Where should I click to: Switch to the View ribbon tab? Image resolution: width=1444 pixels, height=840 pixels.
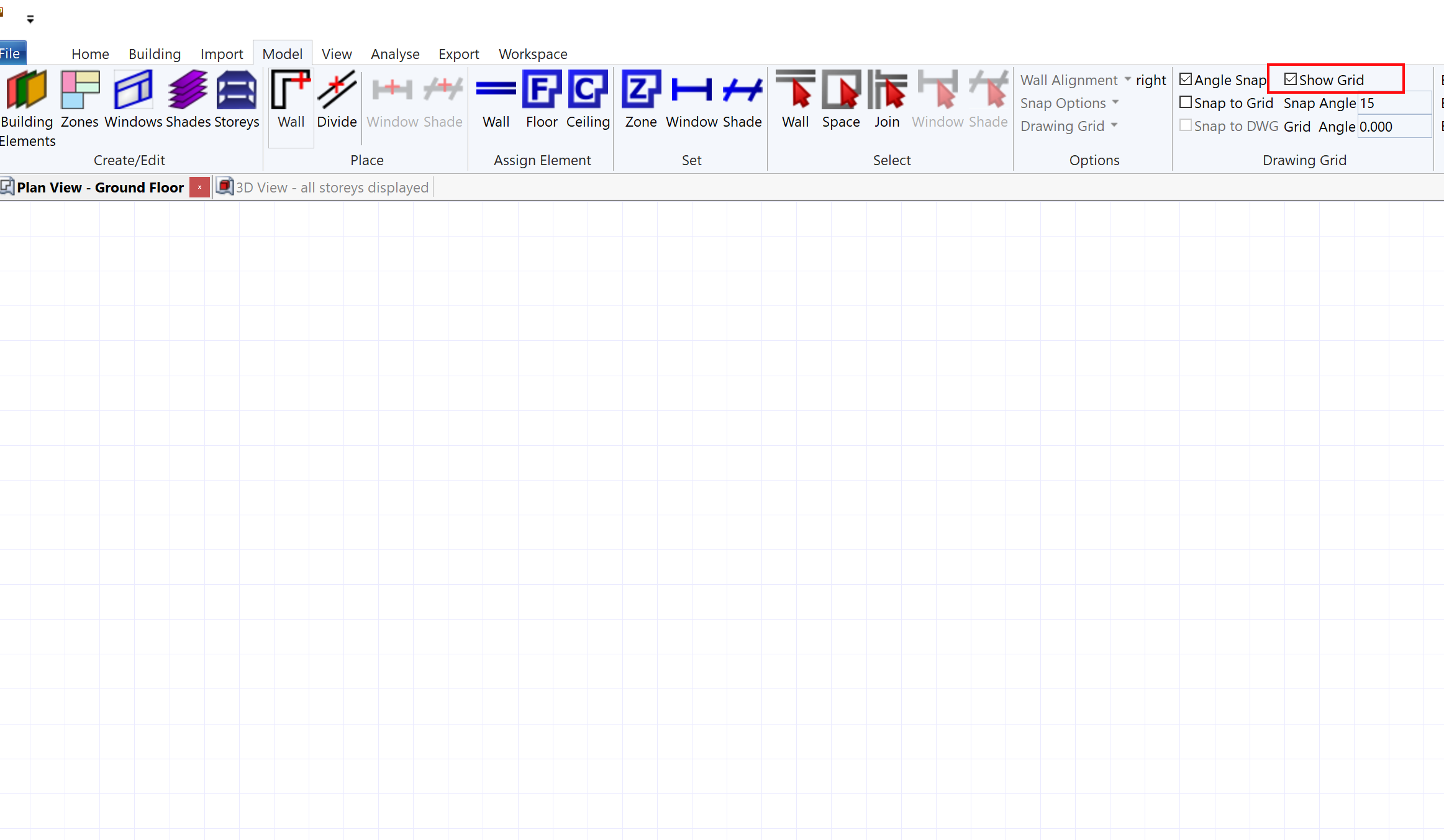(x=337, y=54)
